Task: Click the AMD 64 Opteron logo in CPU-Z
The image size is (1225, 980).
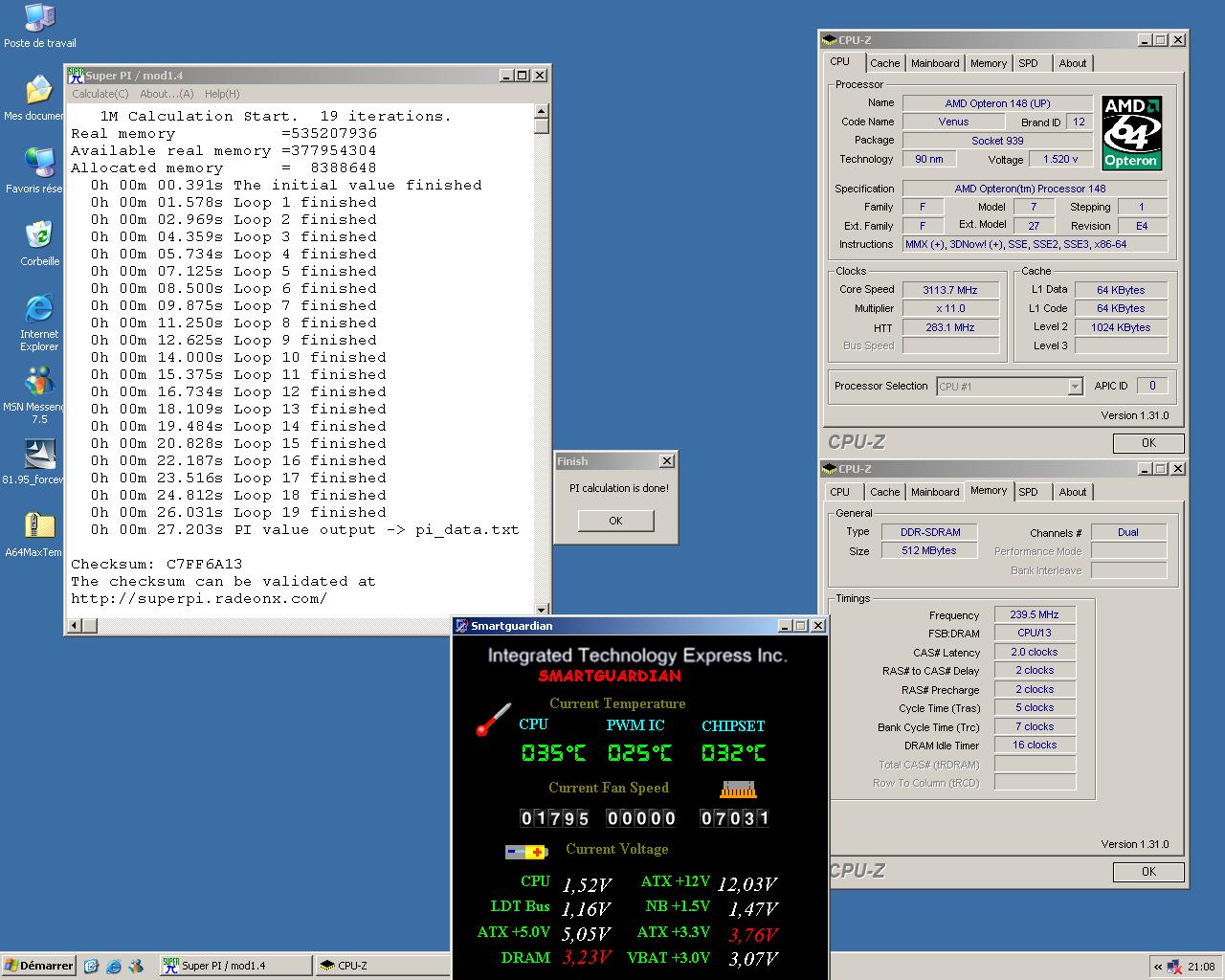Action: point(1131,132)
